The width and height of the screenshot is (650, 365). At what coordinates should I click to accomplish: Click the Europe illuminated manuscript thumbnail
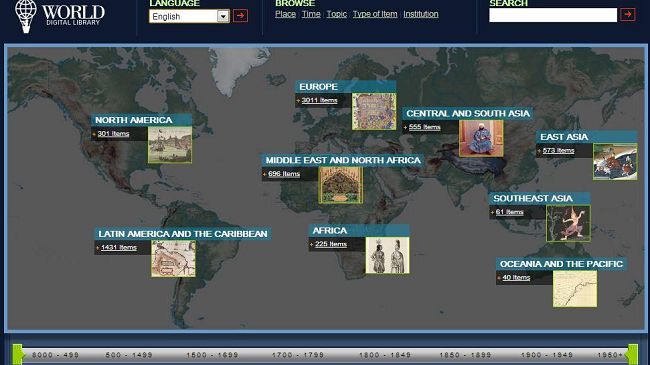pos(374,111)
